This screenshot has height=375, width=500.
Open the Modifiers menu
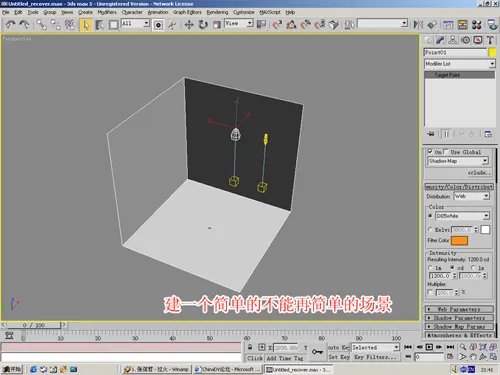click(107, 12)
